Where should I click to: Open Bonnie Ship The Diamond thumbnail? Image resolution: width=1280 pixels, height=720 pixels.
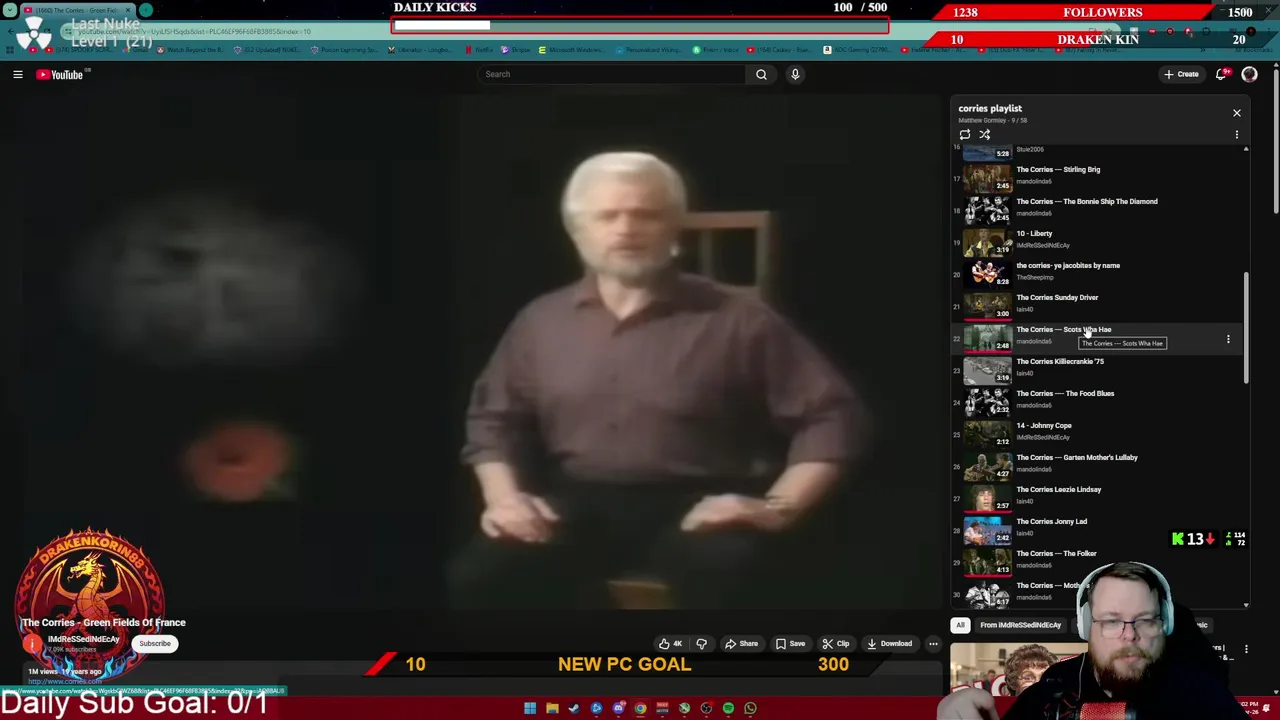pos(987,210)
